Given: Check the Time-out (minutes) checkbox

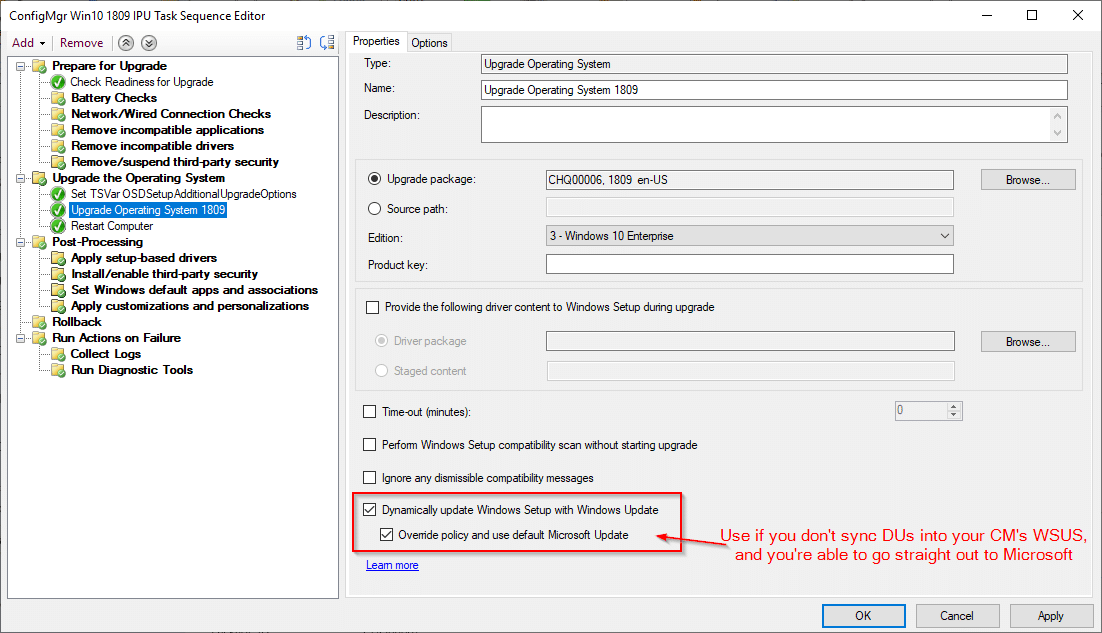Looking at the screenshot, I should click(370, 412).
